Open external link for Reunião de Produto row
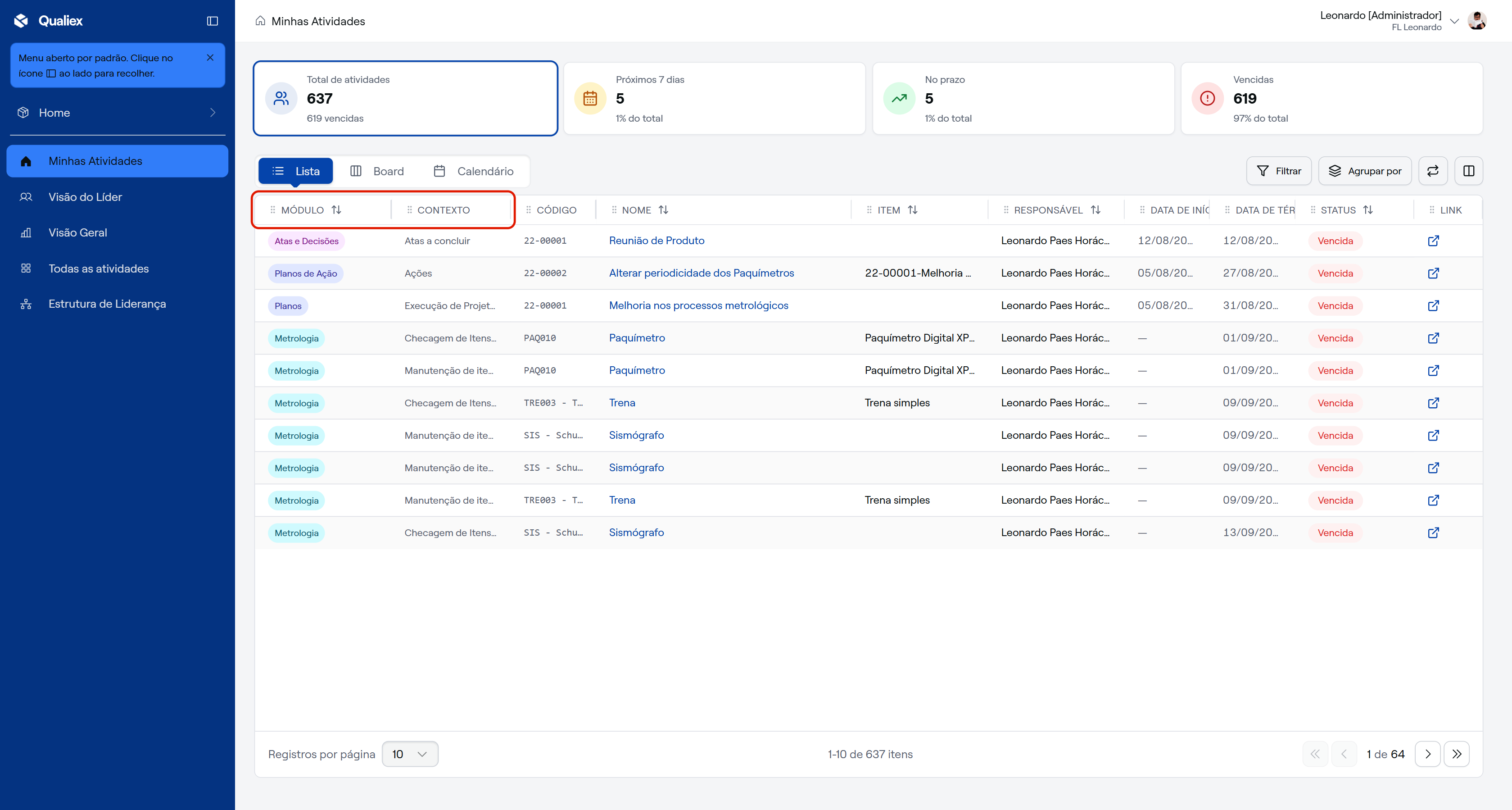Viewport: 1512px width, 810px height. click(1433, 241)
